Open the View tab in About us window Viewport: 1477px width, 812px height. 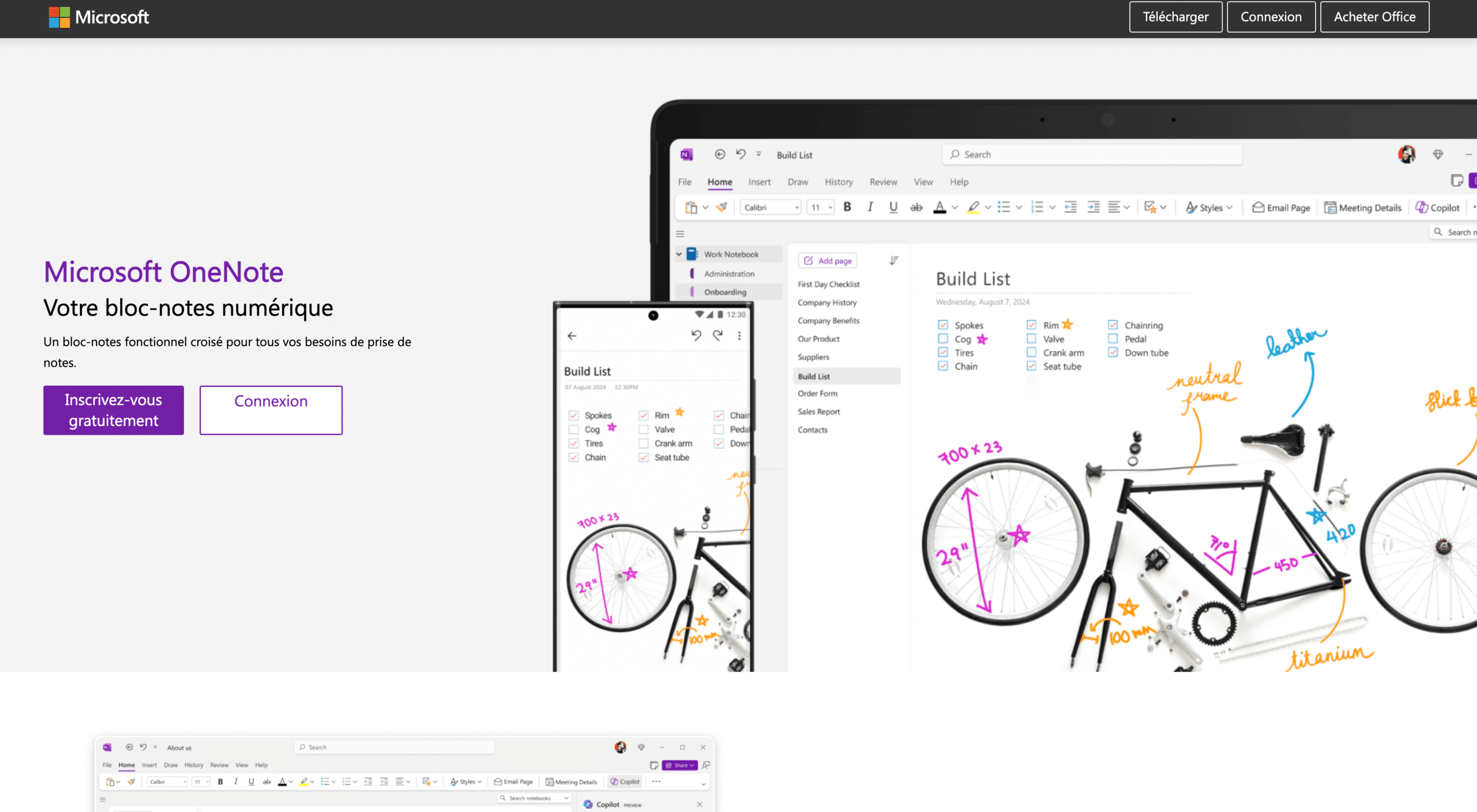coord(241,765)
